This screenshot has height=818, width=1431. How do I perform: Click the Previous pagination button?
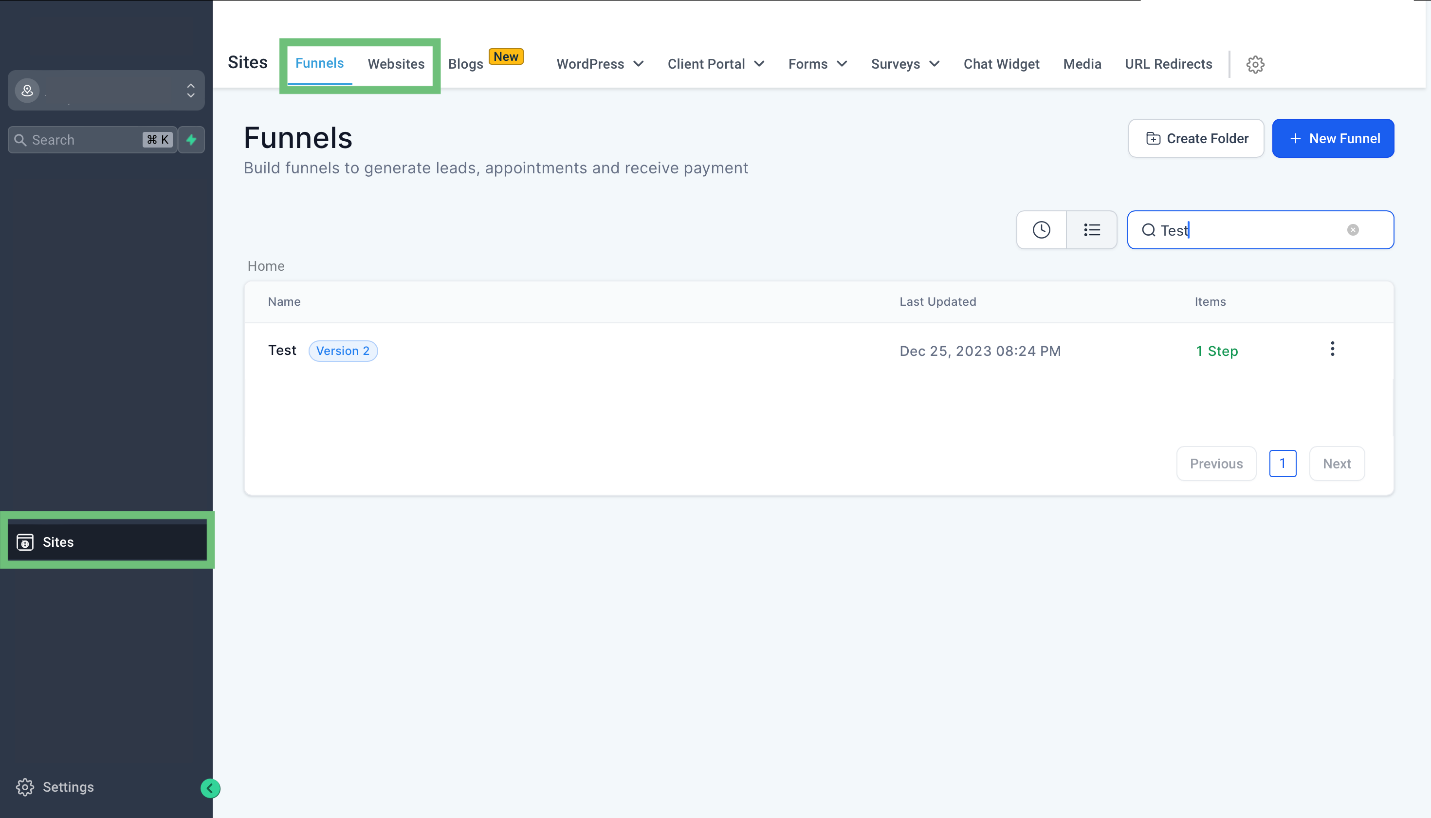point(1216,464)
